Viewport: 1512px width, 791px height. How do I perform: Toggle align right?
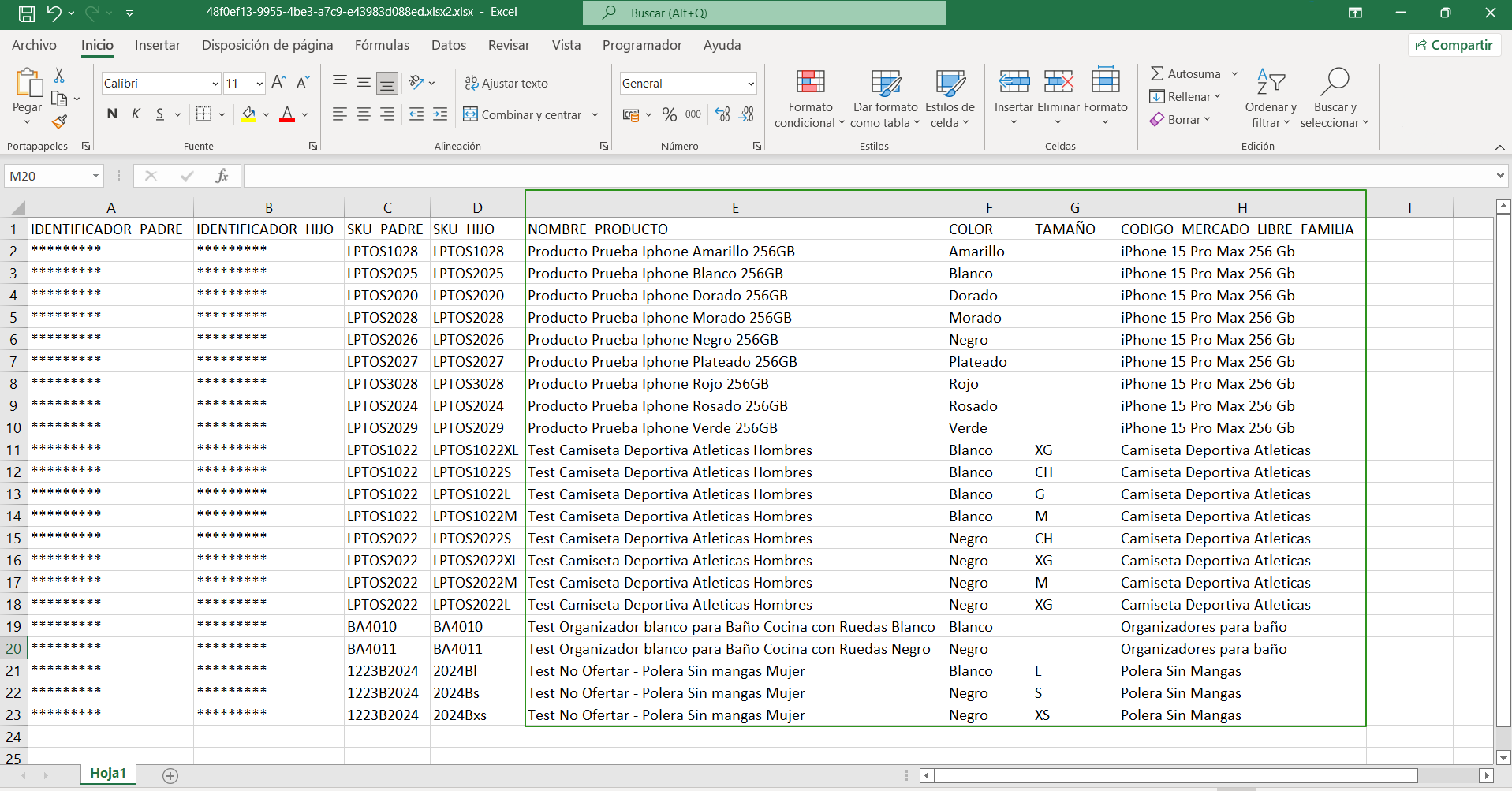387,114
